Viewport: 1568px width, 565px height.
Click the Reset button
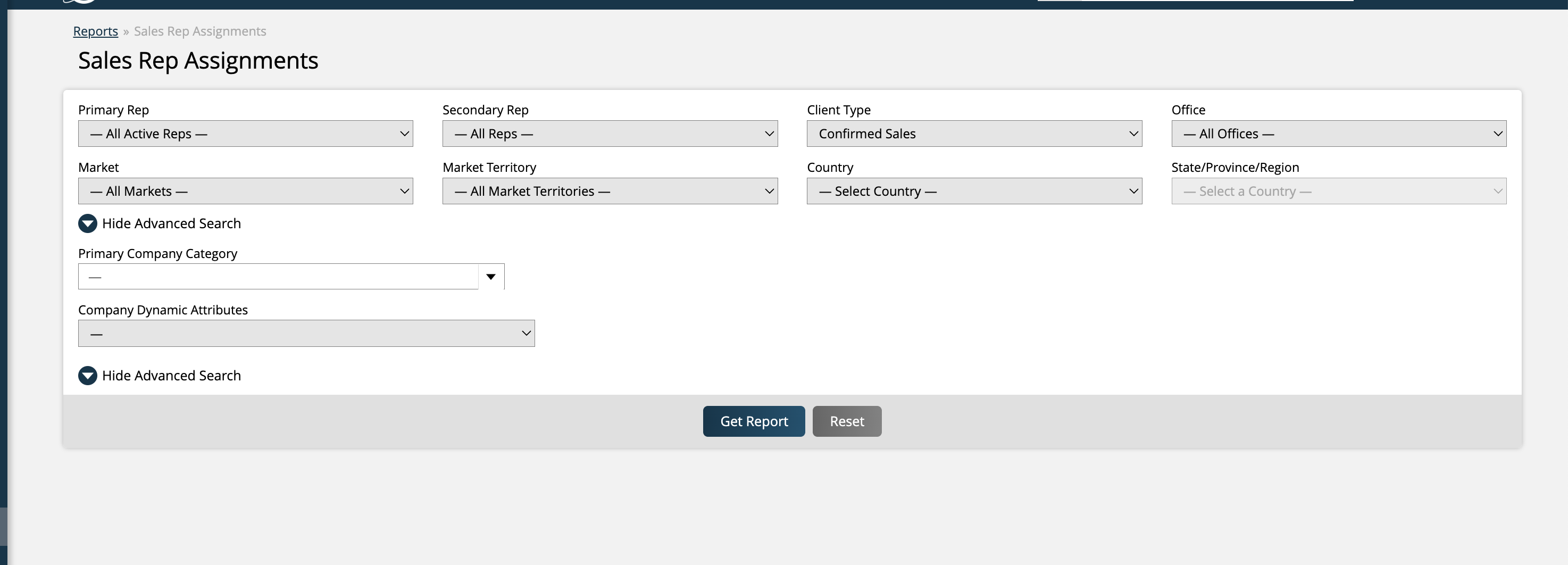click(846, 421)
